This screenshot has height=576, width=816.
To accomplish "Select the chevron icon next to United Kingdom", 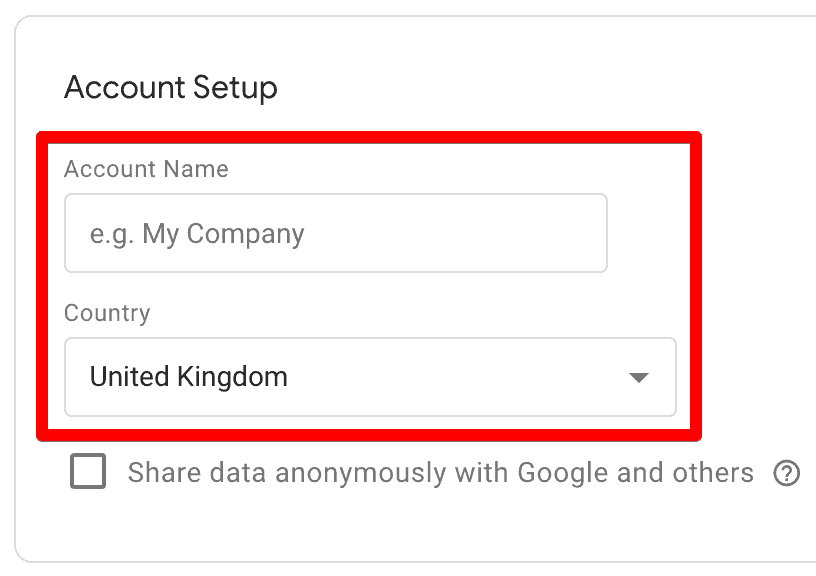I will (637, 377).
